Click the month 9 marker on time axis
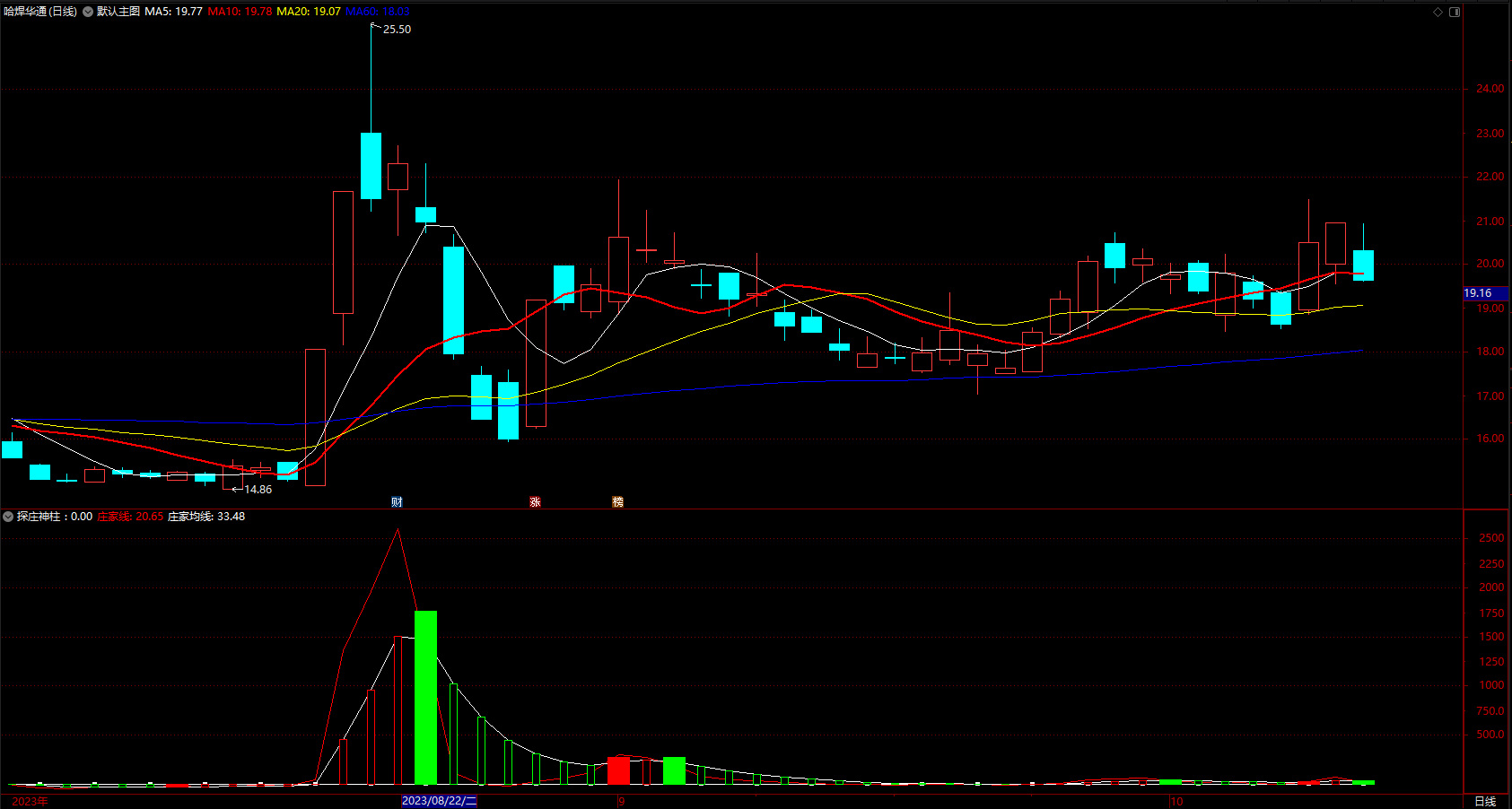1512x809 pixels. 621,801
